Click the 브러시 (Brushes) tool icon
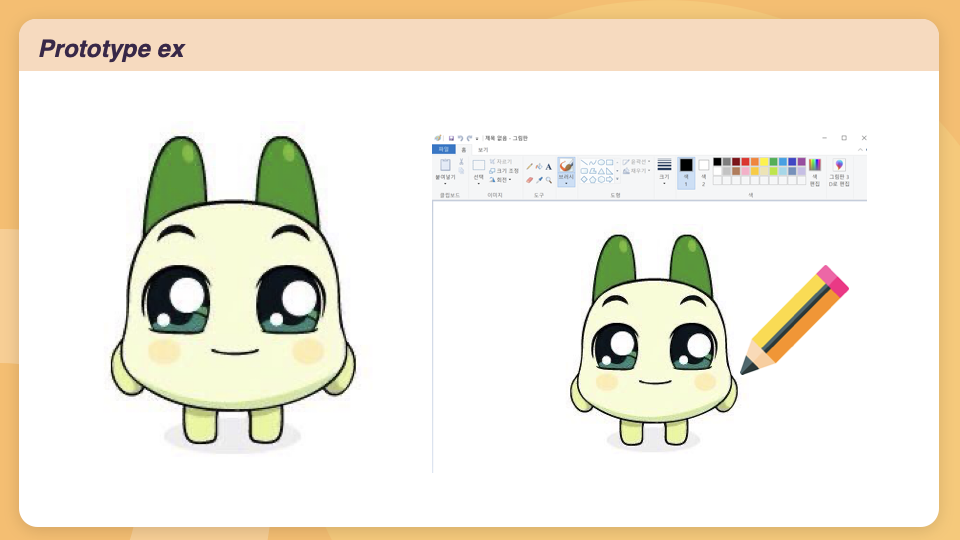This screenshot has width=960, height=540. tap(566, 165)
